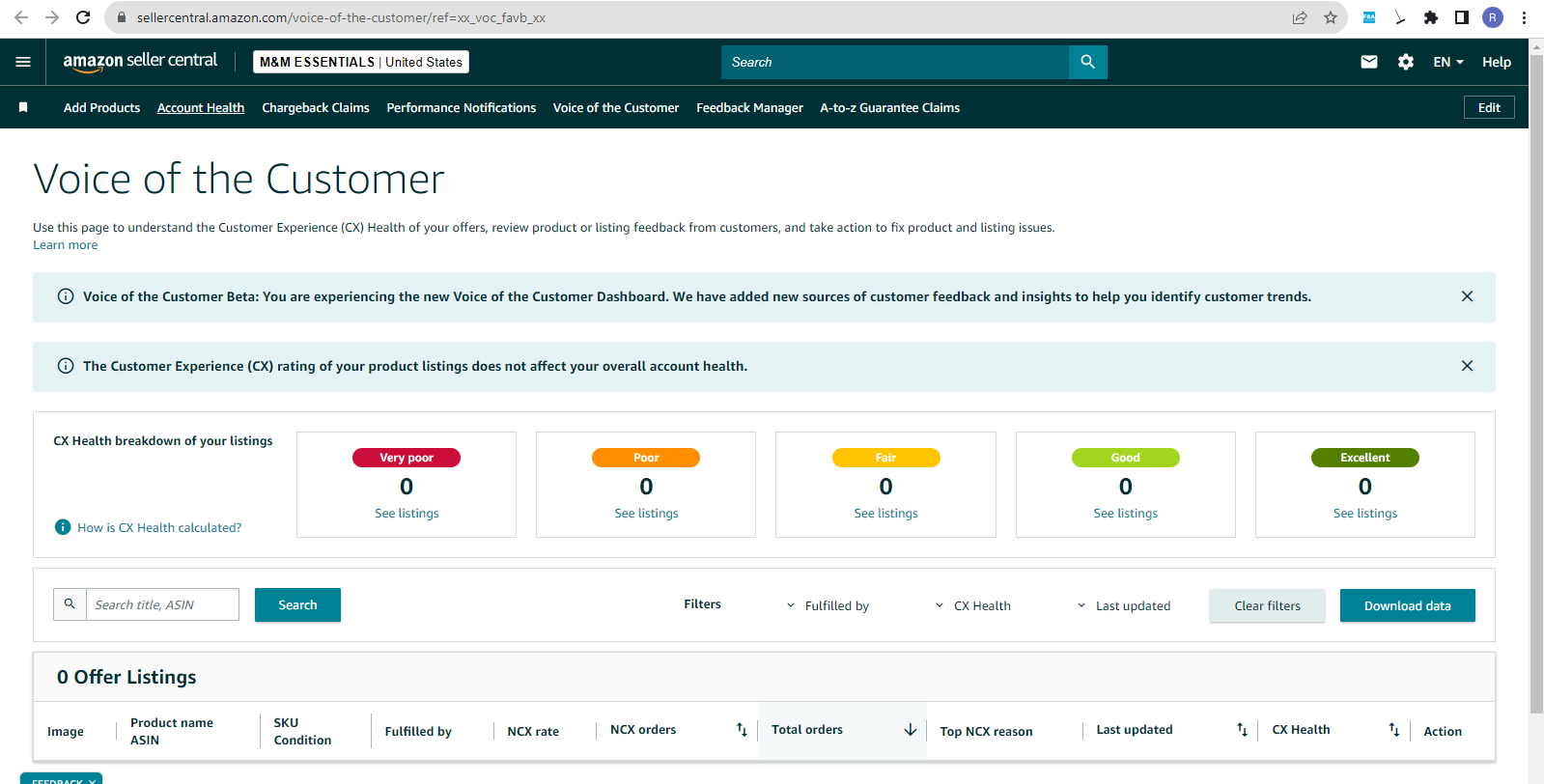Sort by CX Health column arrows
The height and width of the screenshot is (784, 1544).
click(1393, 730)
